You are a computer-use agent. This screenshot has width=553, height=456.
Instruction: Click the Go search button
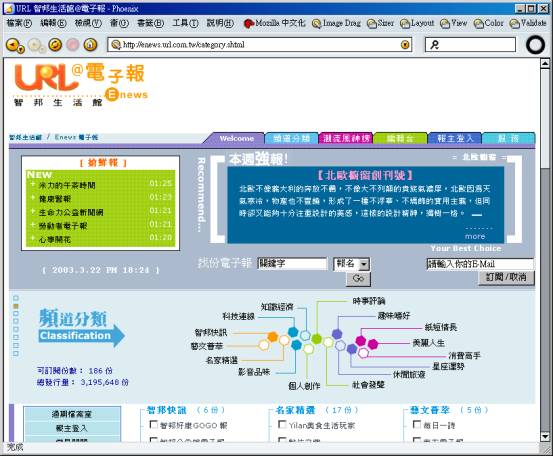pos(358,279)
